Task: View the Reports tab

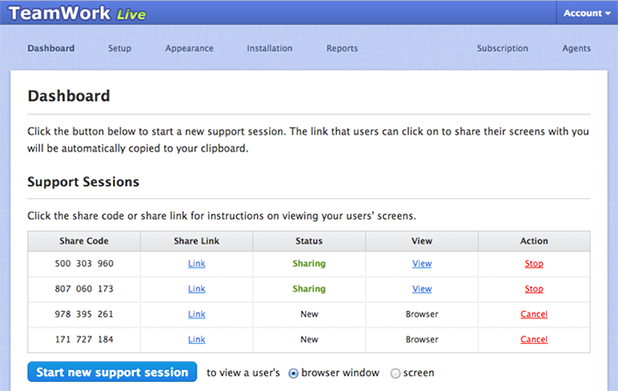Action: pos(342,48)
